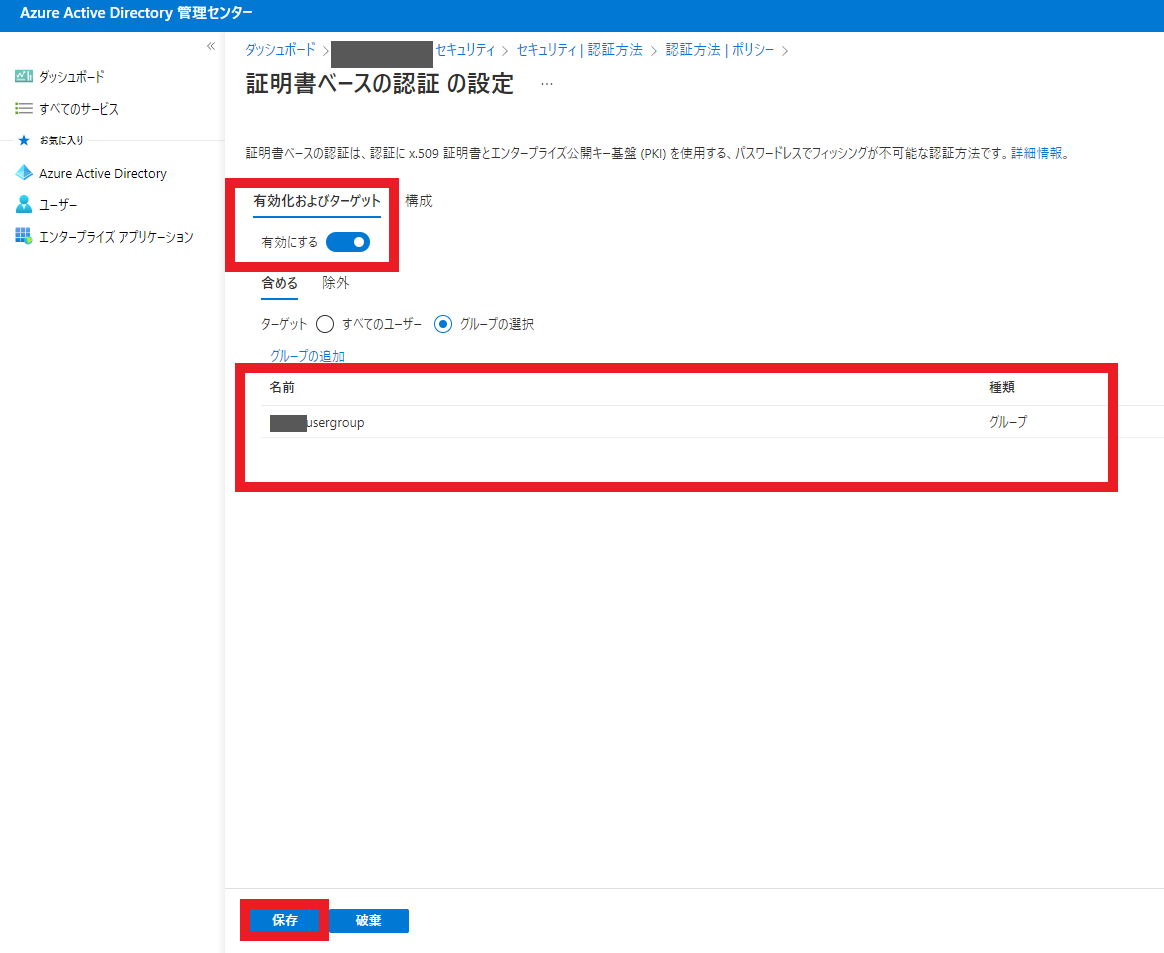This screenshot has height=953, width=1164.
Task: Open エンタープライズ アプリケーション in the sidebar
Action: (x=117, y=237)
